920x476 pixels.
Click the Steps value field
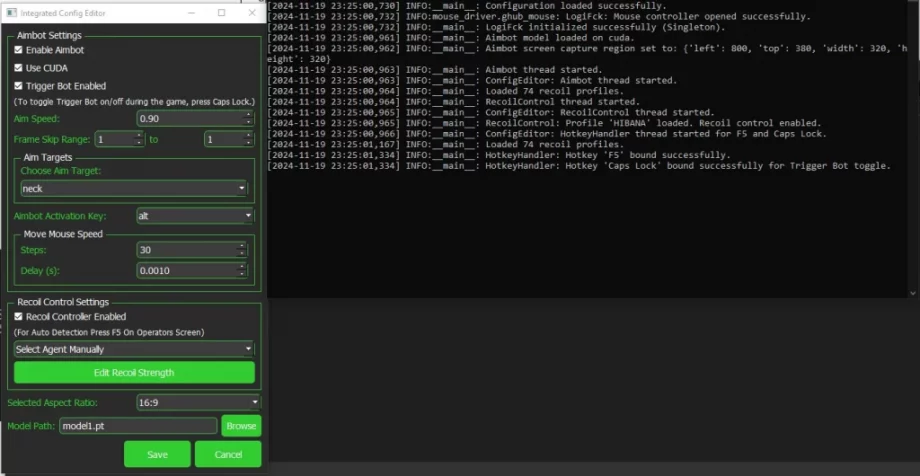point(188,250)
